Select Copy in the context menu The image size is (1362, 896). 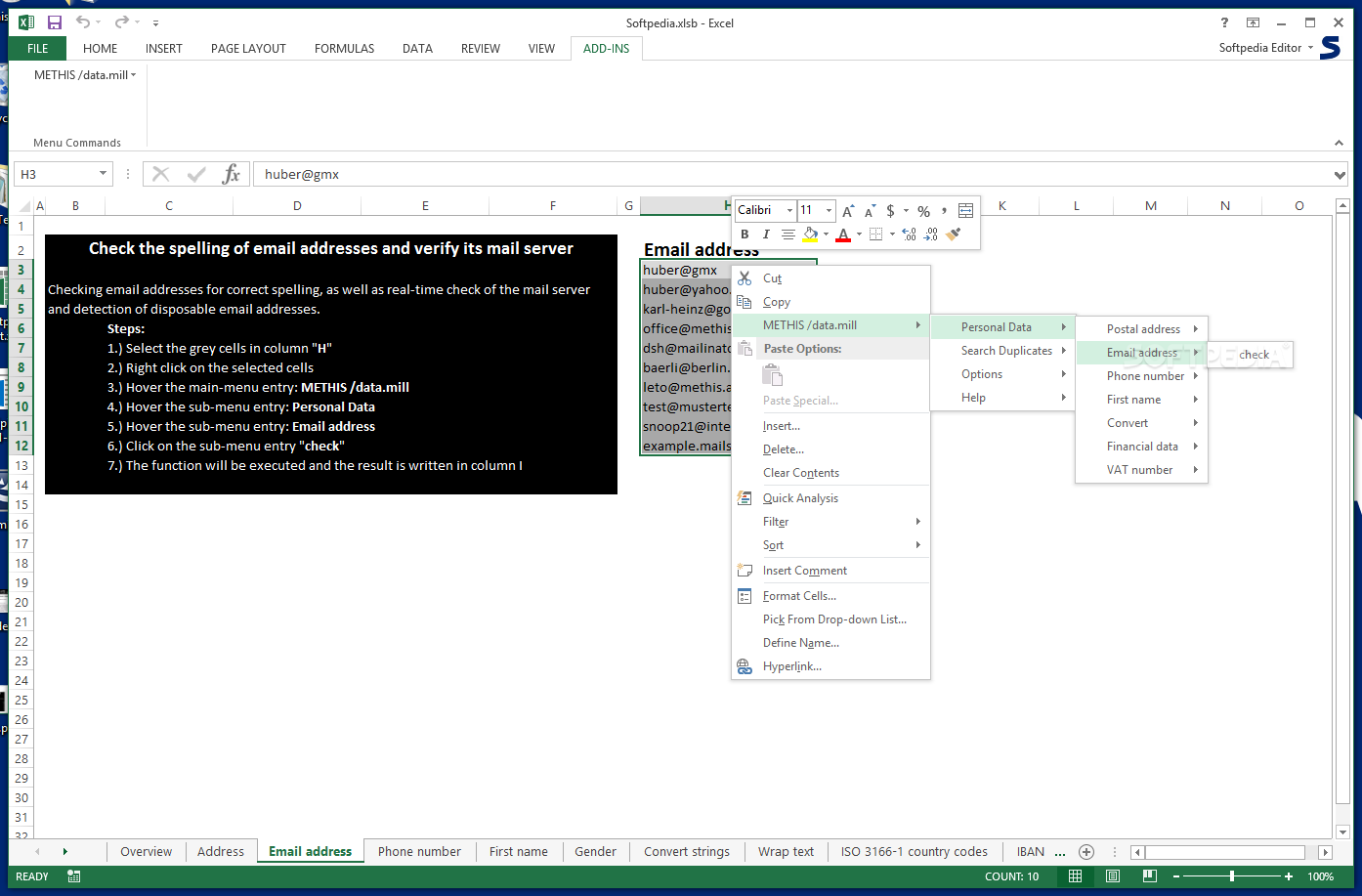[830, 302]
